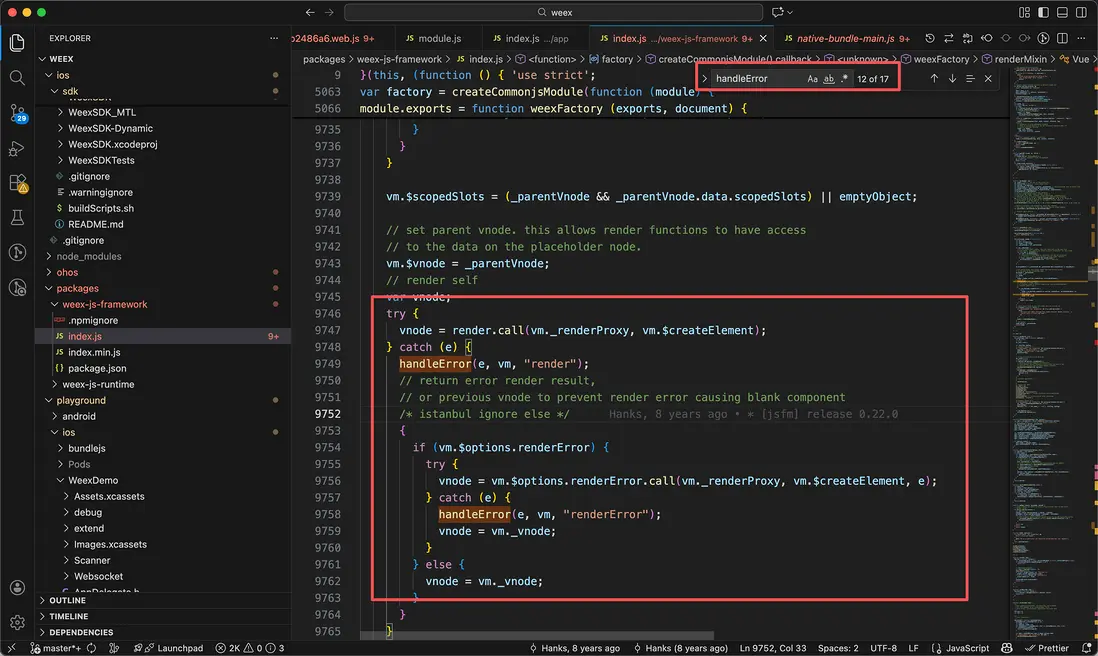Open the Search view in activity bar
This screenshot has height=656, width=1098.
(17, 78)
